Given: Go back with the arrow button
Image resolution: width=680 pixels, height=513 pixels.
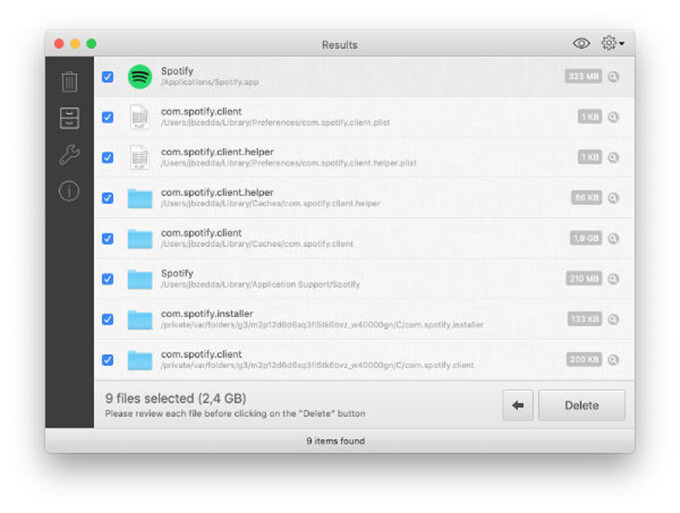Looking at the screenshot, I should pyautogui.click(x=518, y=405).
